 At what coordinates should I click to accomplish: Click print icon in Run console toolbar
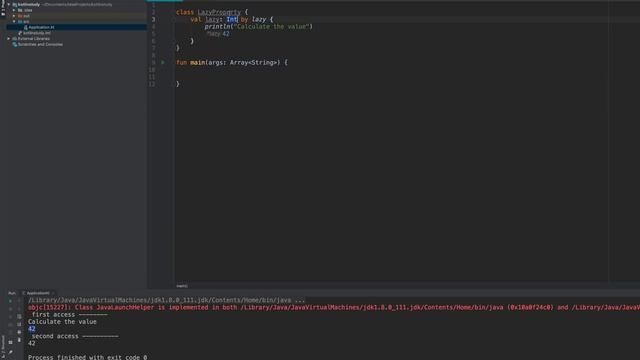[19, 332]
